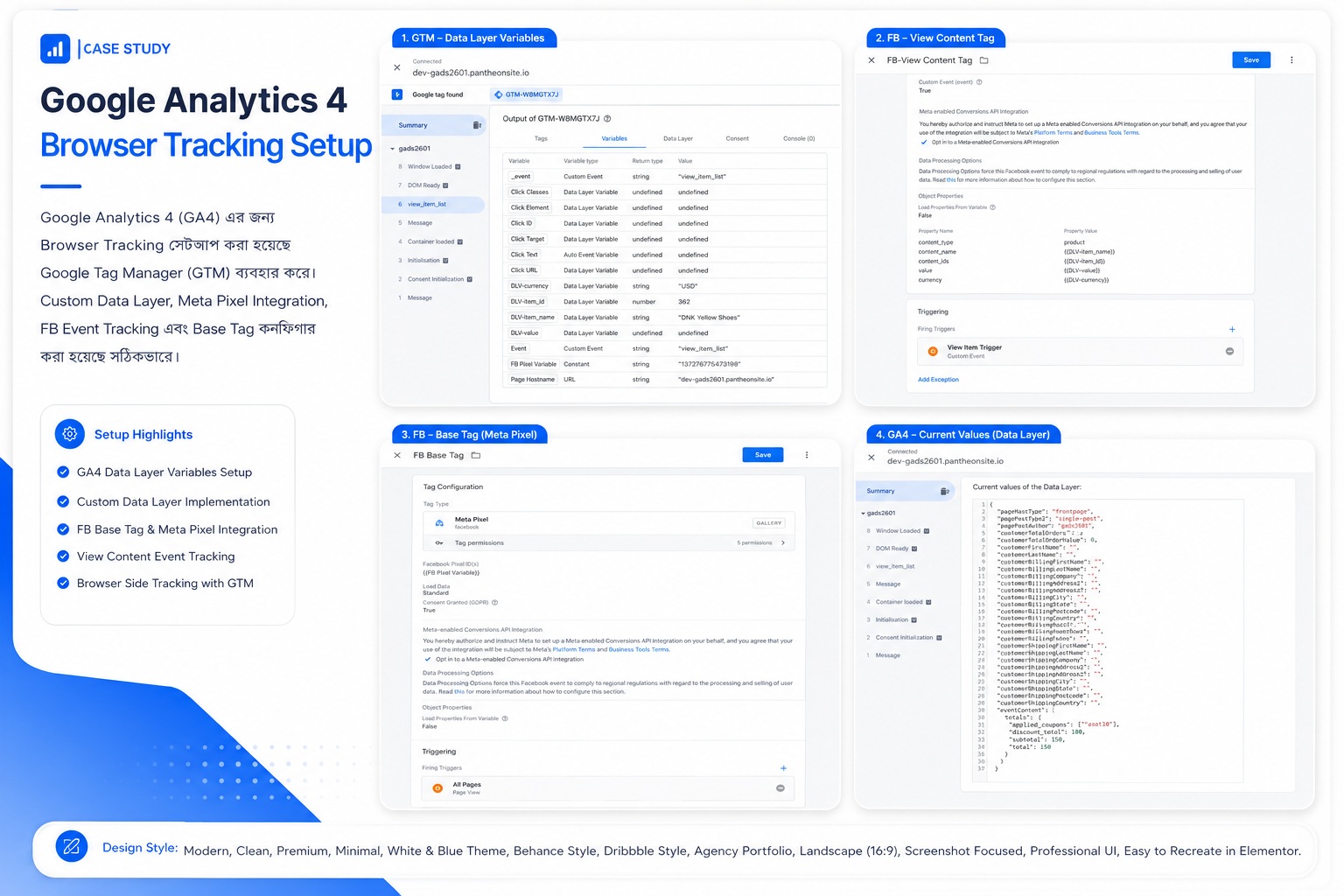The height and width of the screenshot is (896, 1344).
Task: Click the DLV-currency variable chip
Action: coord(529,286)
